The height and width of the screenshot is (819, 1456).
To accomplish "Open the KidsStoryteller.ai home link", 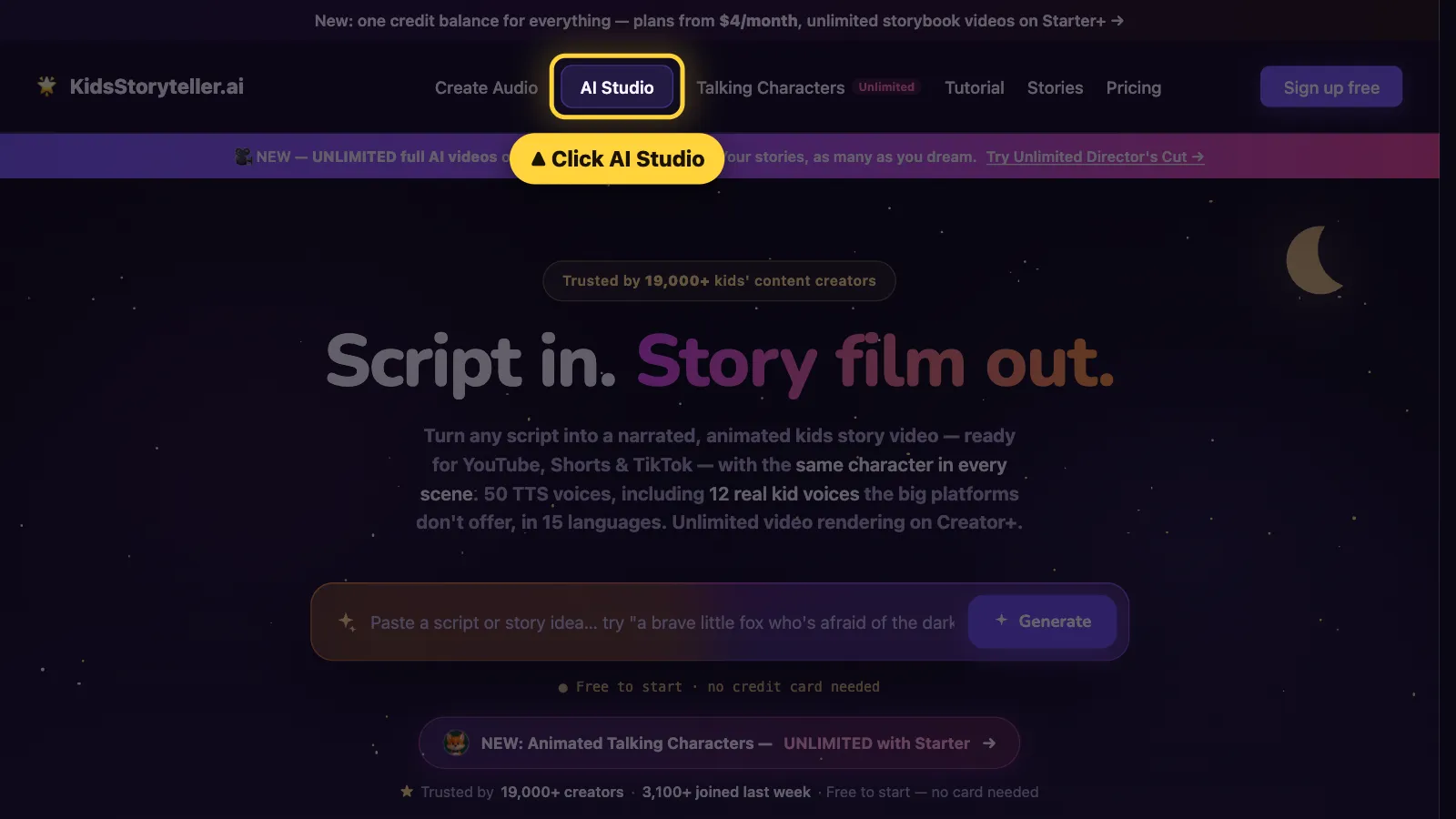I will [141, 86].
